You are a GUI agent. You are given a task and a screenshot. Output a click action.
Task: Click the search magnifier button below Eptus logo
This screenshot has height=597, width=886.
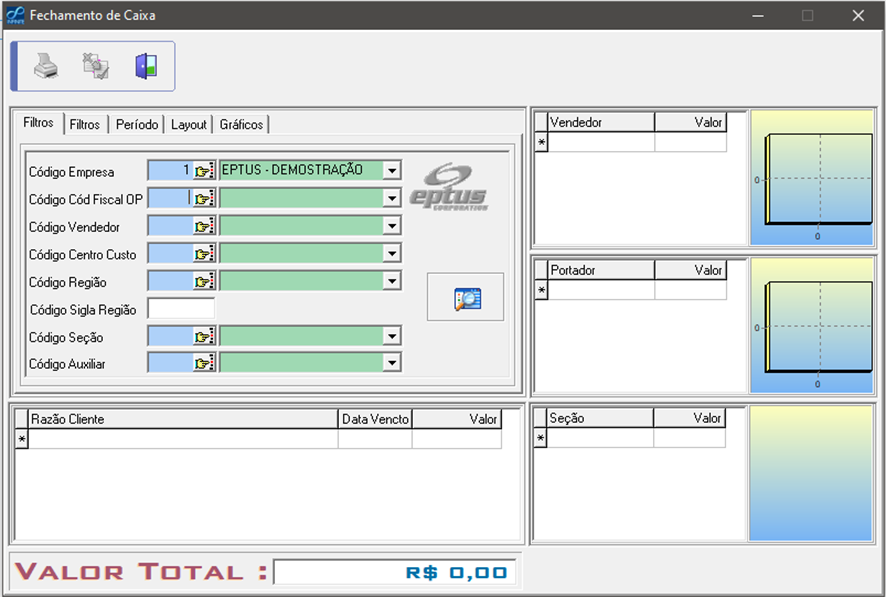(465, 297)
